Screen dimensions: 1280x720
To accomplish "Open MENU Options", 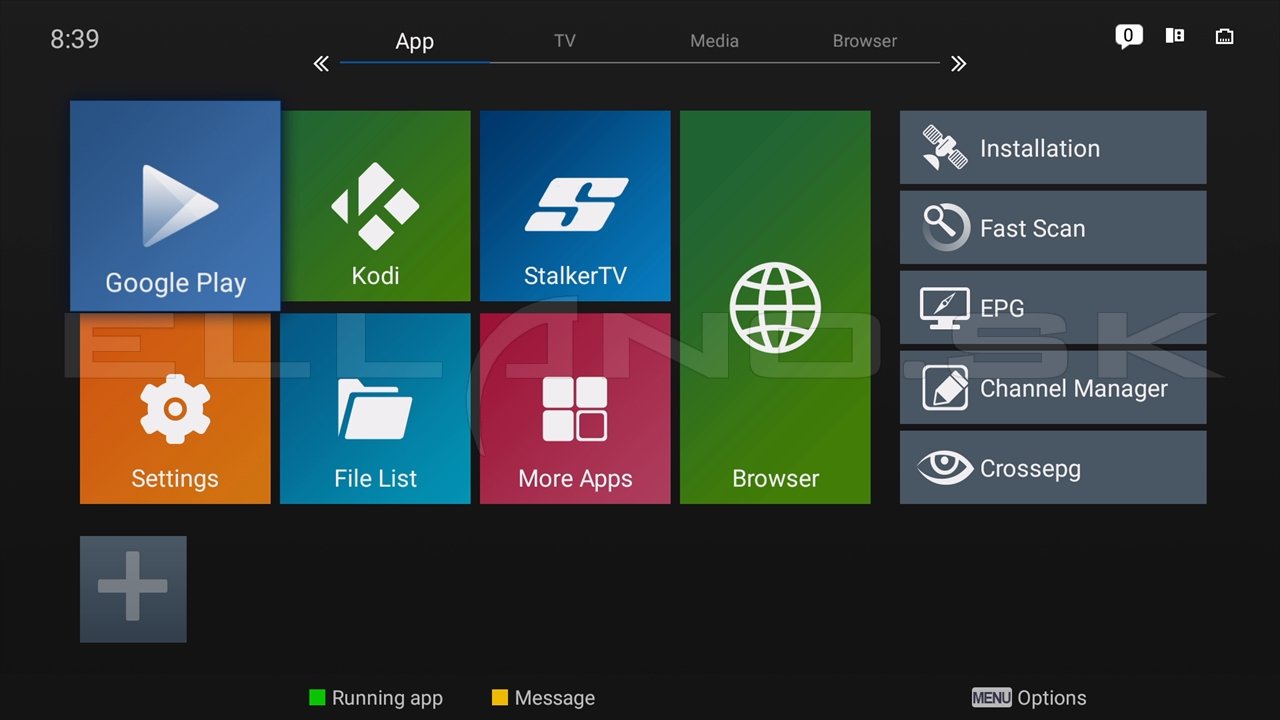I will point(1029,698).
